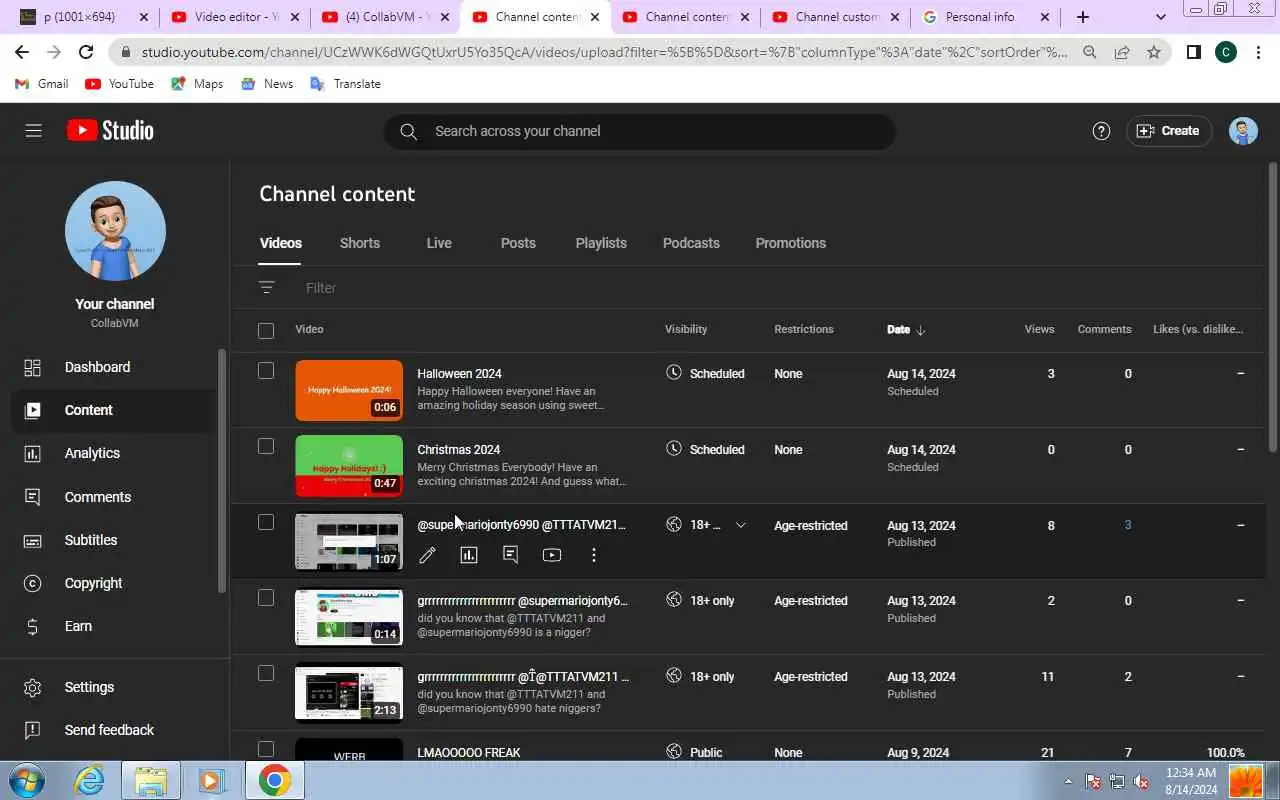Click the Halloween 2024 orange thumbnail
Screen dimensions: 1280x800
349,390
